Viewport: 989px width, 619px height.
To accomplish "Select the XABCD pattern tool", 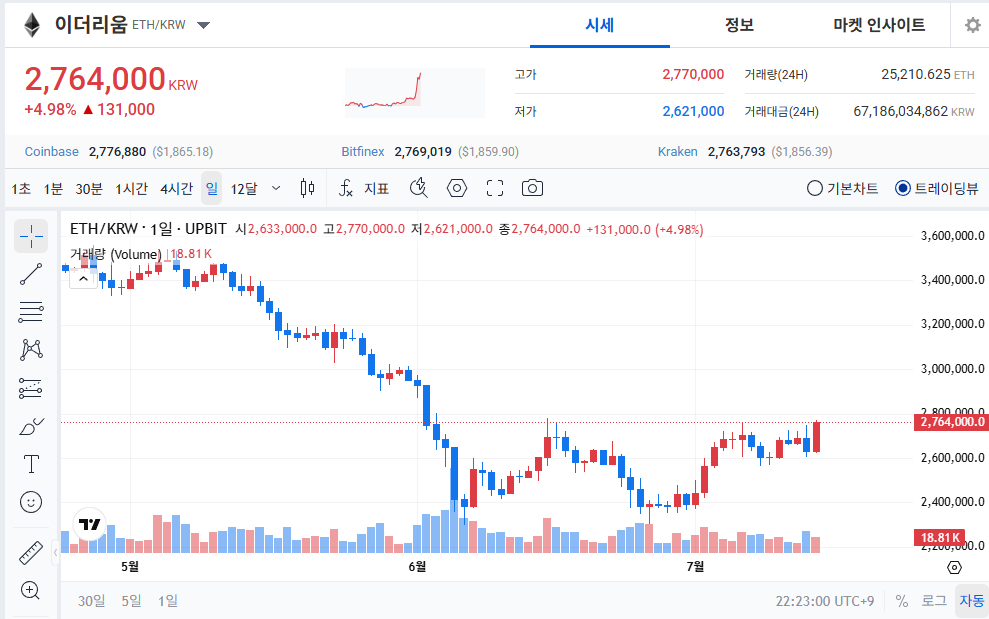I will click(x=31, y=350).
